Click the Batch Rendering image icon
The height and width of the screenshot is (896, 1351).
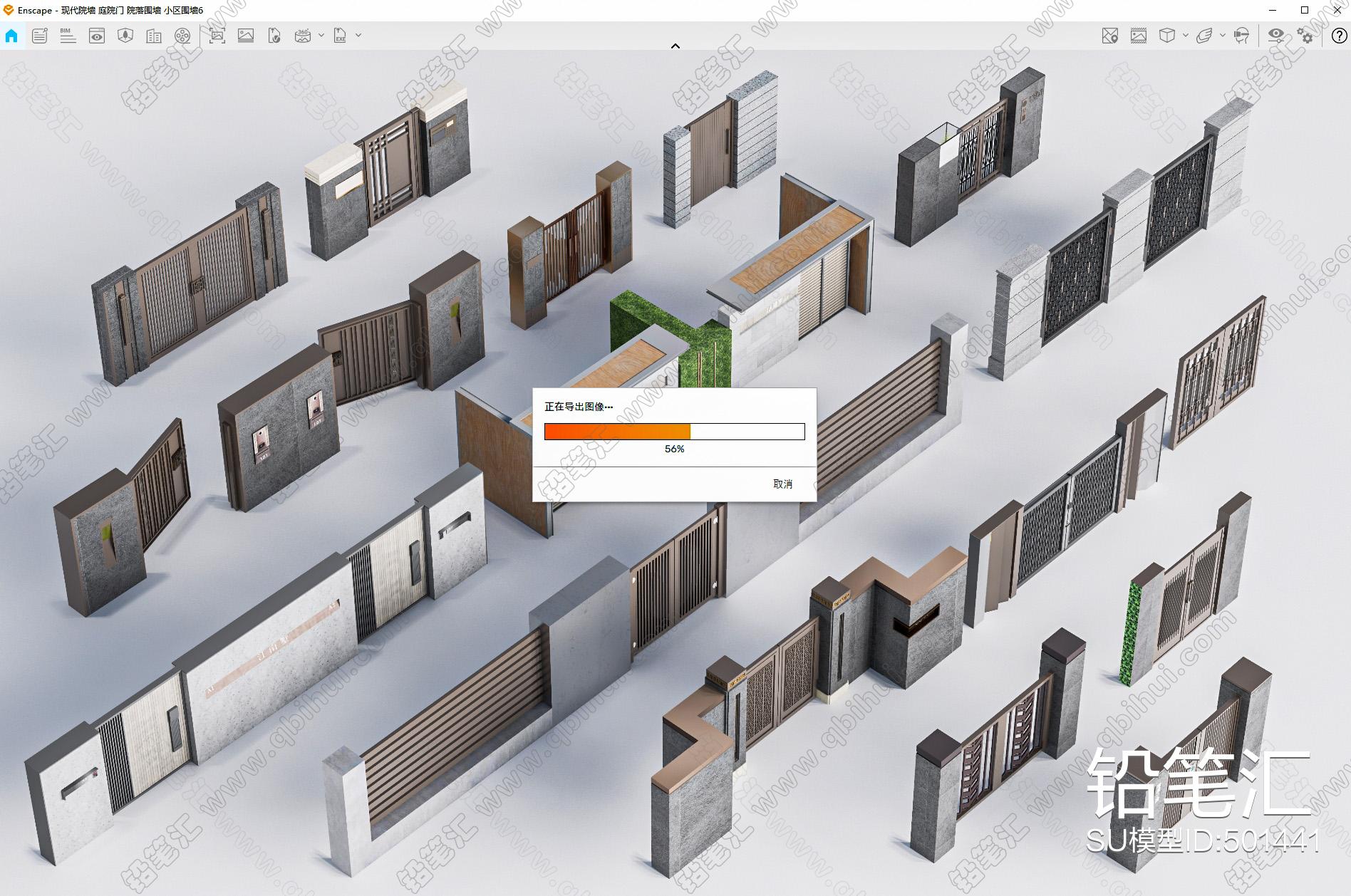(246, 36)
